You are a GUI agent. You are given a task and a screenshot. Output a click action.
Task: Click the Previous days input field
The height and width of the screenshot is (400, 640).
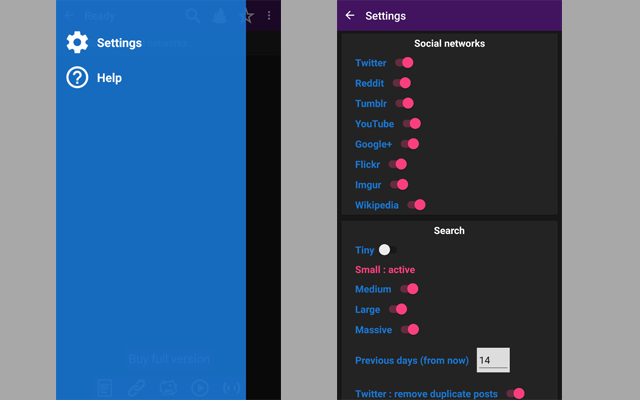pyautogui.click(x=493, y=360)
